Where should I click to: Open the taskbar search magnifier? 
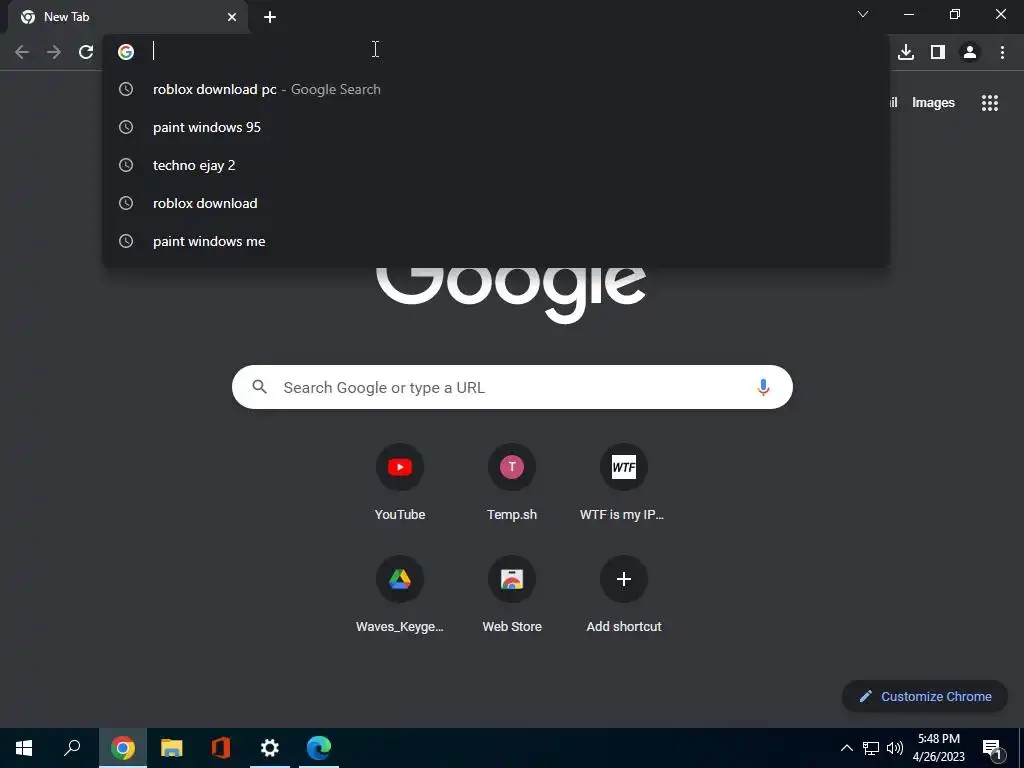click(x=72, y=748)
